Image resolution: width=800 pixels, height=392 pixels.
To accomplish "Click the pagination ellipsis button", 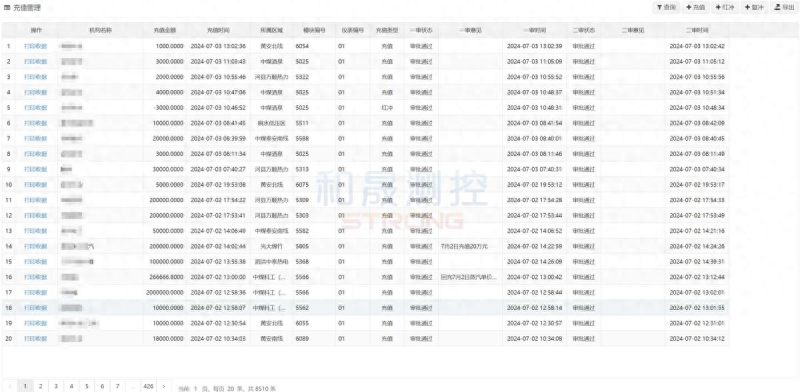I will pyautogui.click(x=133, y=386).
